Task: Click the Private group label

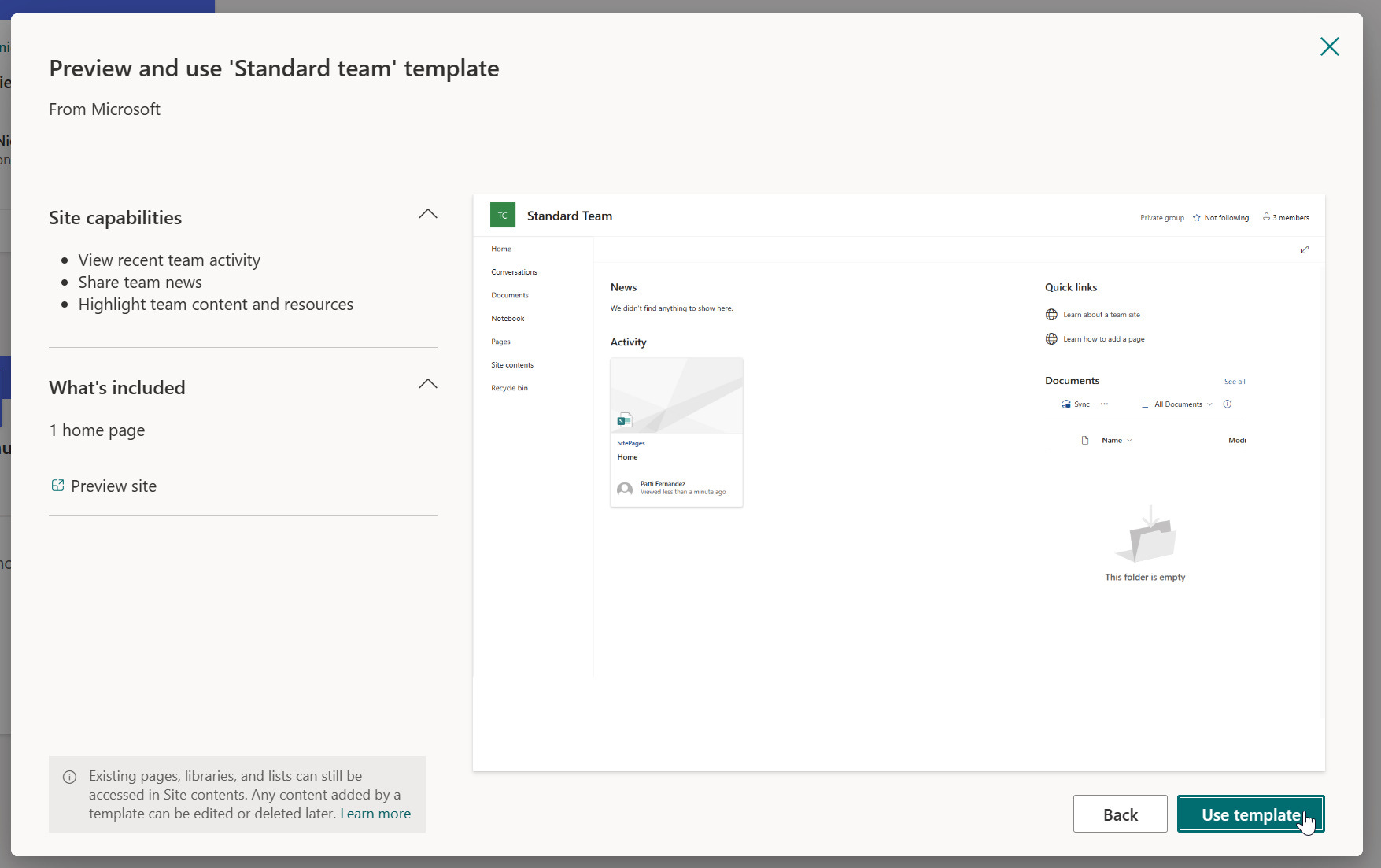Action: pyautogui.click(x=1161, y=218)
